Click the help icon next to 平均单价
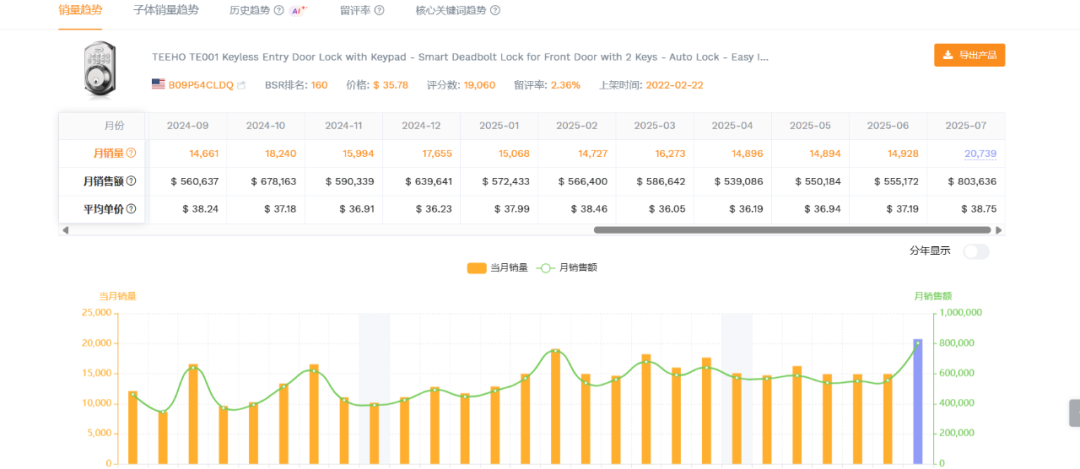Image resolution: width=1080 pixels, height=469 pixels. (x=131, y=209)
